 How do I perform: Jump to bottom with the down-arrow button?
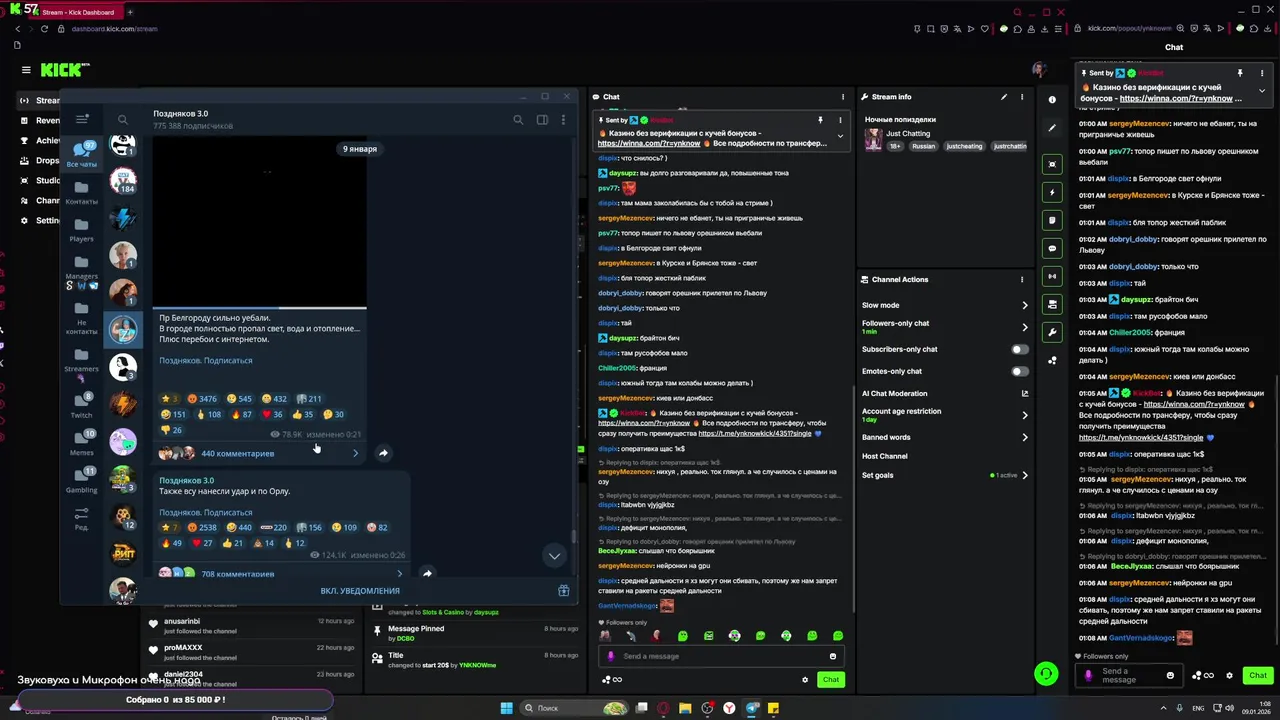554,555
